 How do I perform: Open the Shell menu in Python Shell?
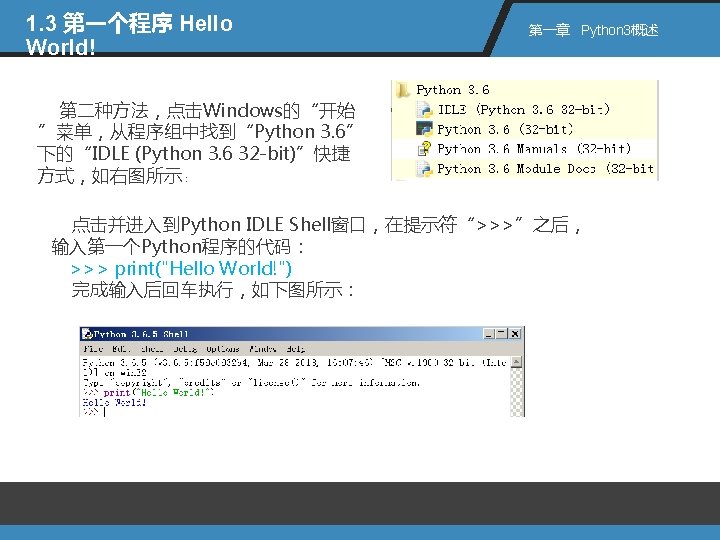[x=152, y=349]
